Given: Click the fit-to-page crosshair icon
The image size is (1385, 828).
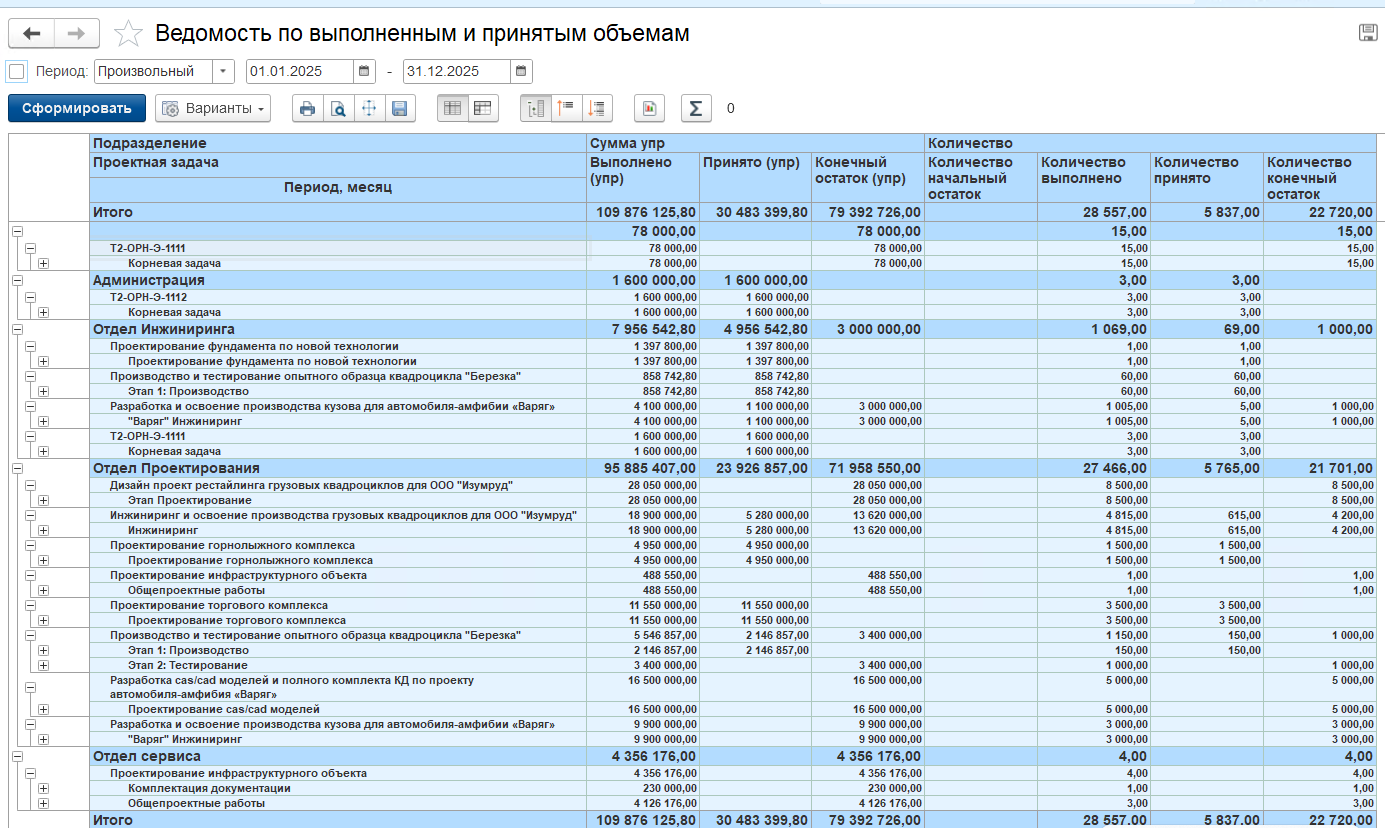Looking at the screenshot, I should [x=369, y=108].
